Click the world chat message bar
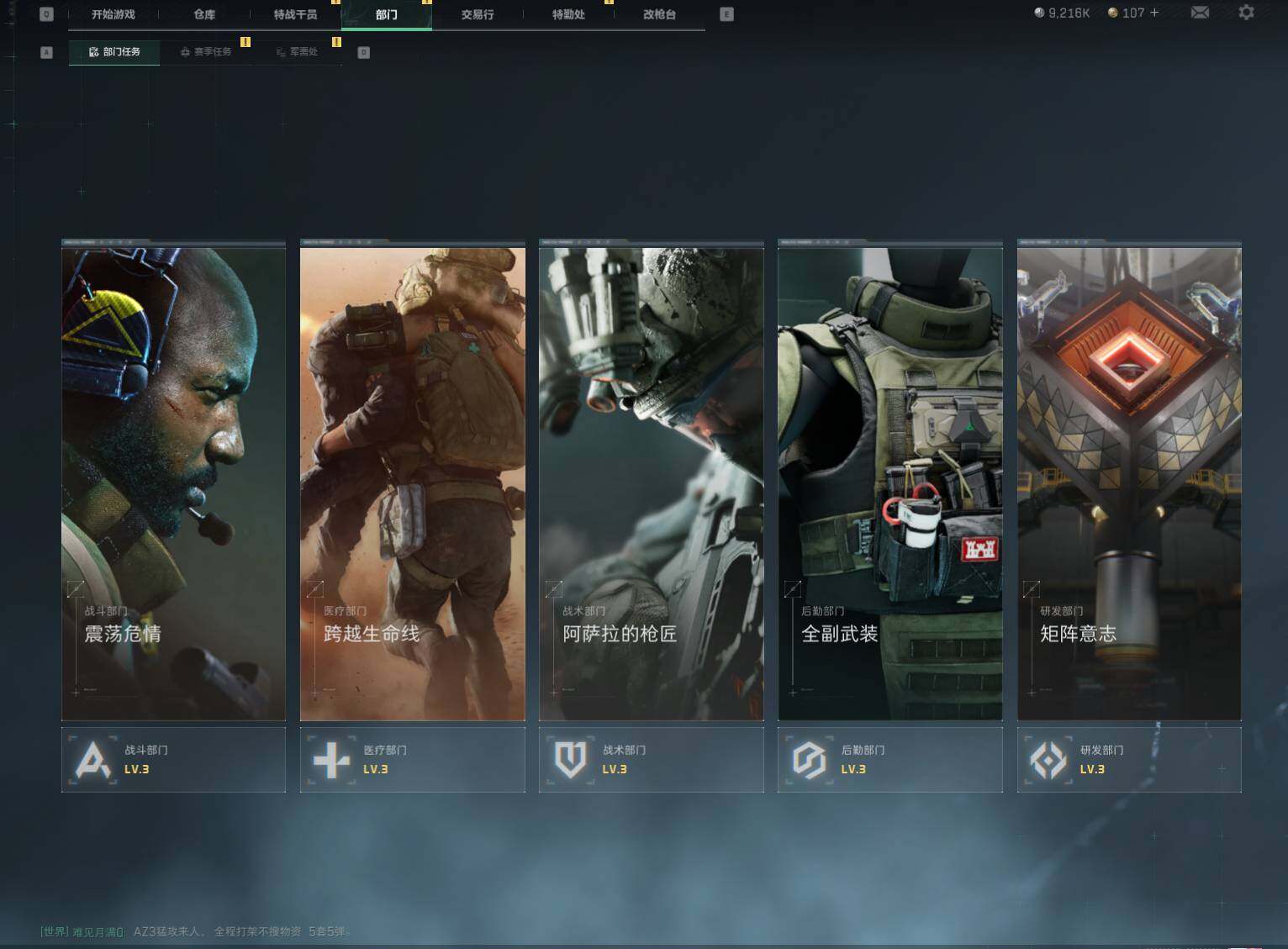 click(x=193, y=931)
